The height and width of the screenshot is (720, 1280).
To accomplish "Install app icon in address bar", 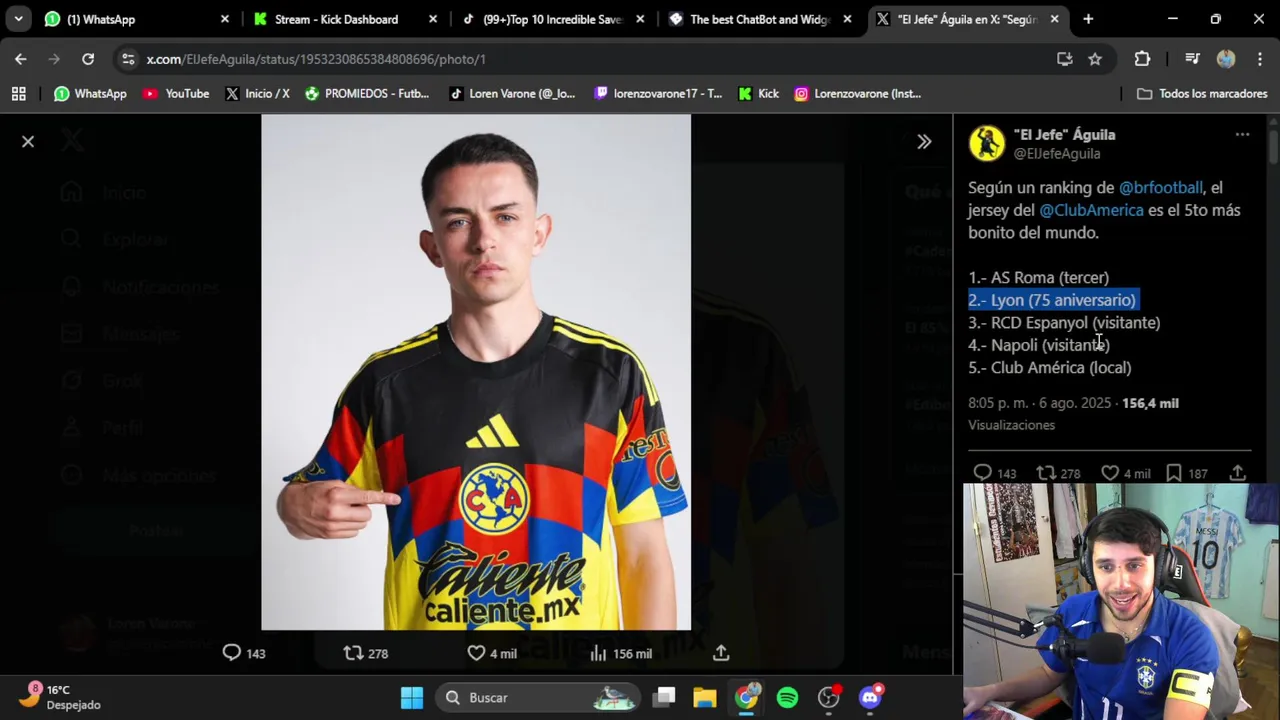I will (1065, 59).
